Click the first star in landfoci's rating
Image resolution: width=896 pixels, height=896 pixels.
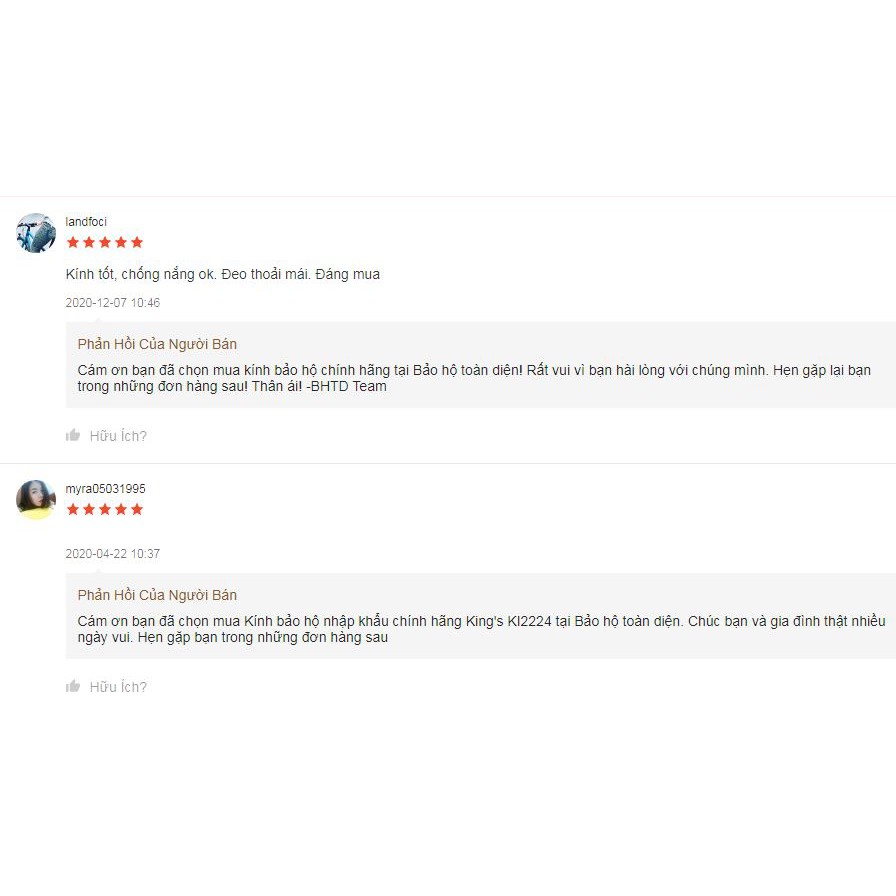[73, 242]
